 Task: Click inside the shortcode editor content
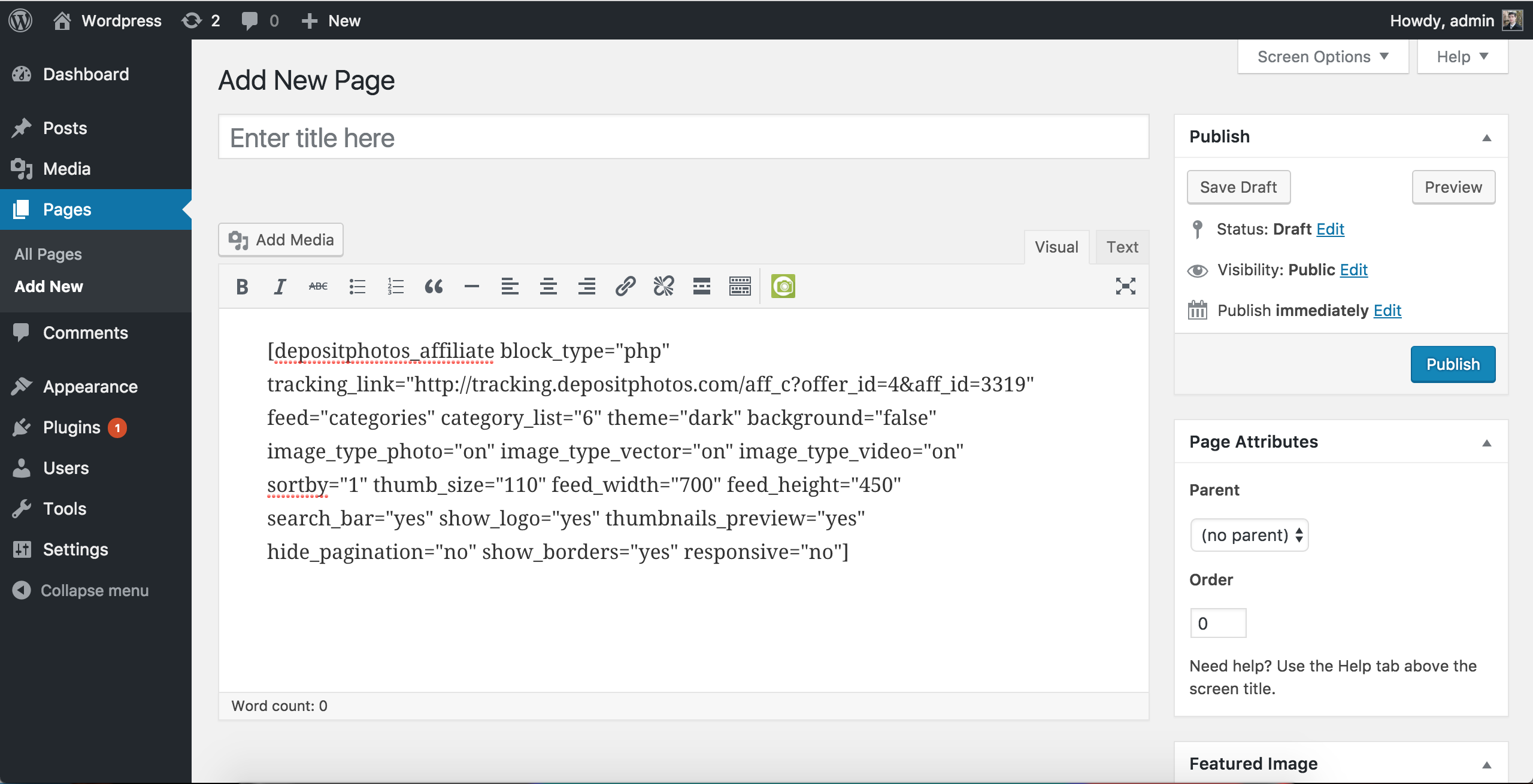pyautogui.click(x=683, y=500)
